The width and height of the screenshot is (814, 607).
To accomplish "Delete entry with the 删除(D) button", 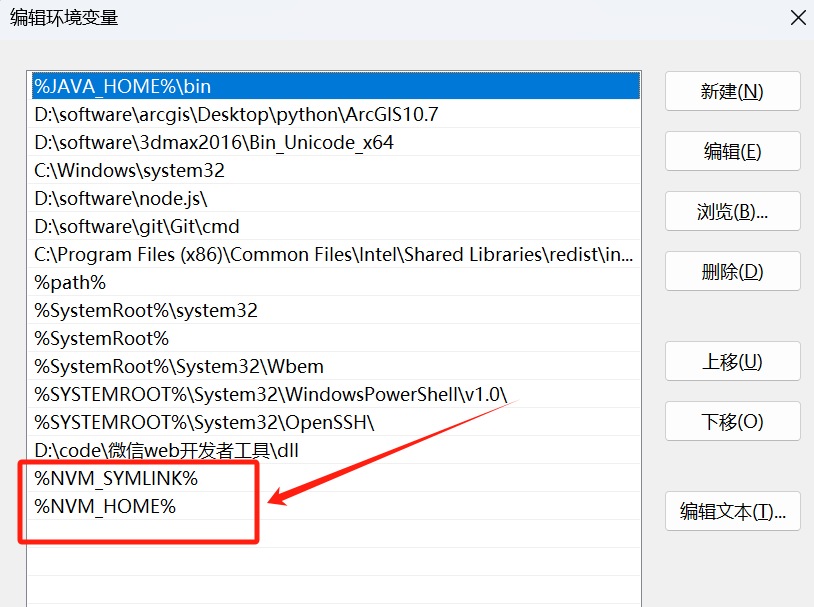I will pos(732,271).
